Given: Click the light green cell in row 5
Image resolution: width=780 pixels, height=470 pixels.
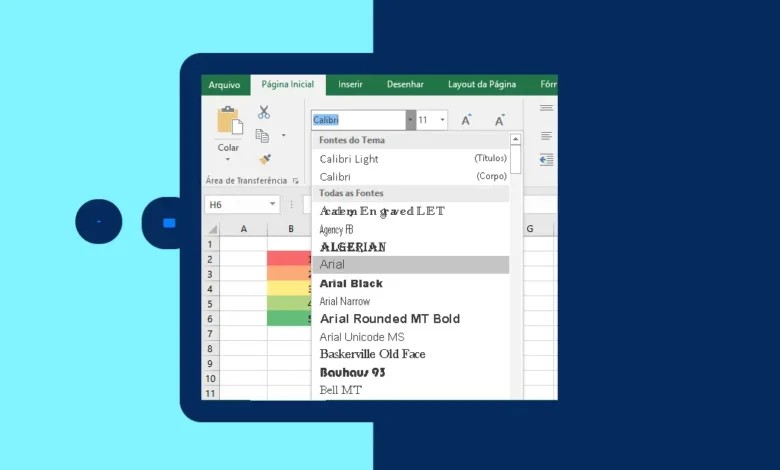Looking at the screenshot, I should tap(290, 303).
